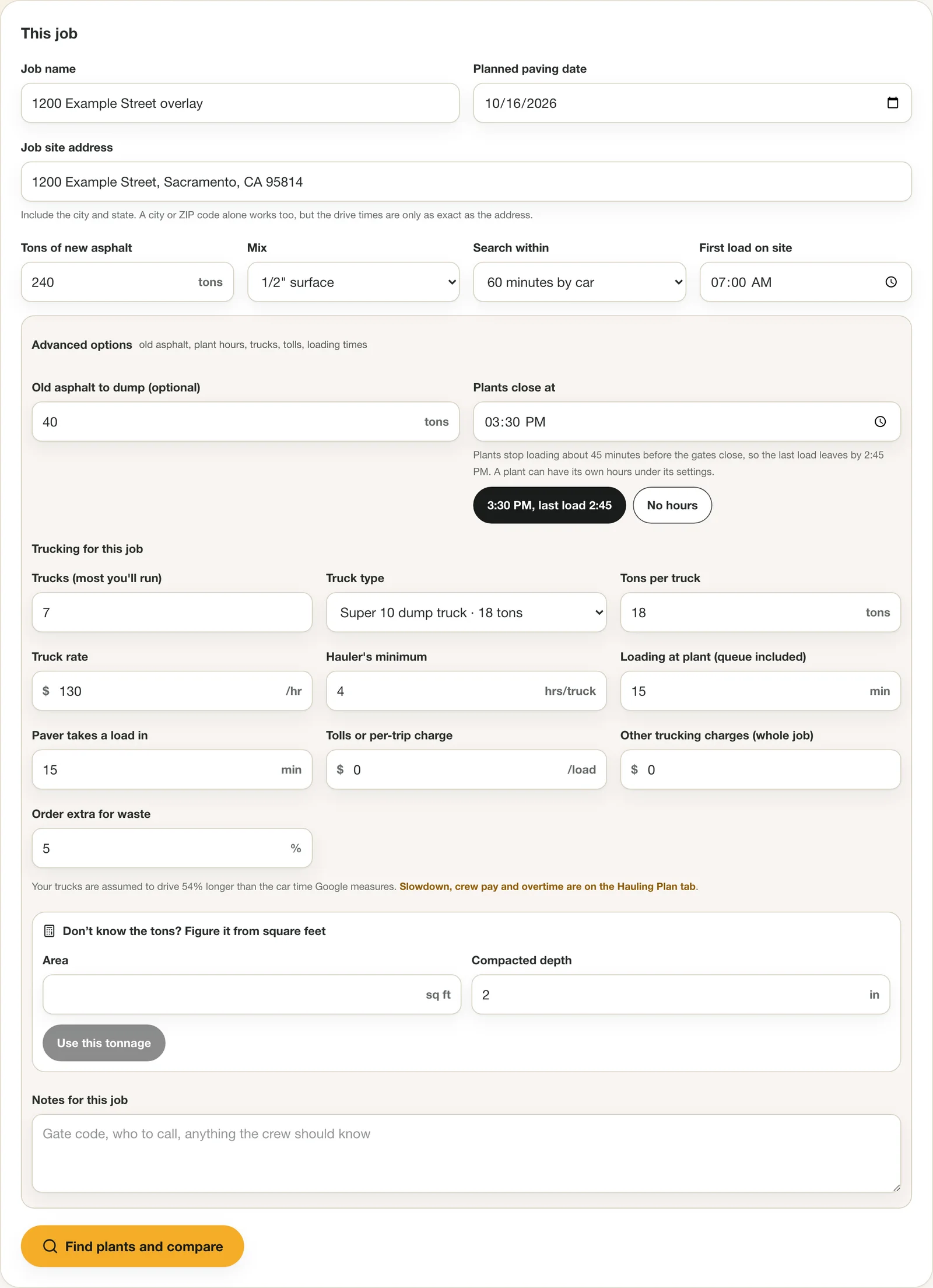Click the Hauler's minimum field
The width and height of the screenshot is (933, 1288).
click(466, 691)
